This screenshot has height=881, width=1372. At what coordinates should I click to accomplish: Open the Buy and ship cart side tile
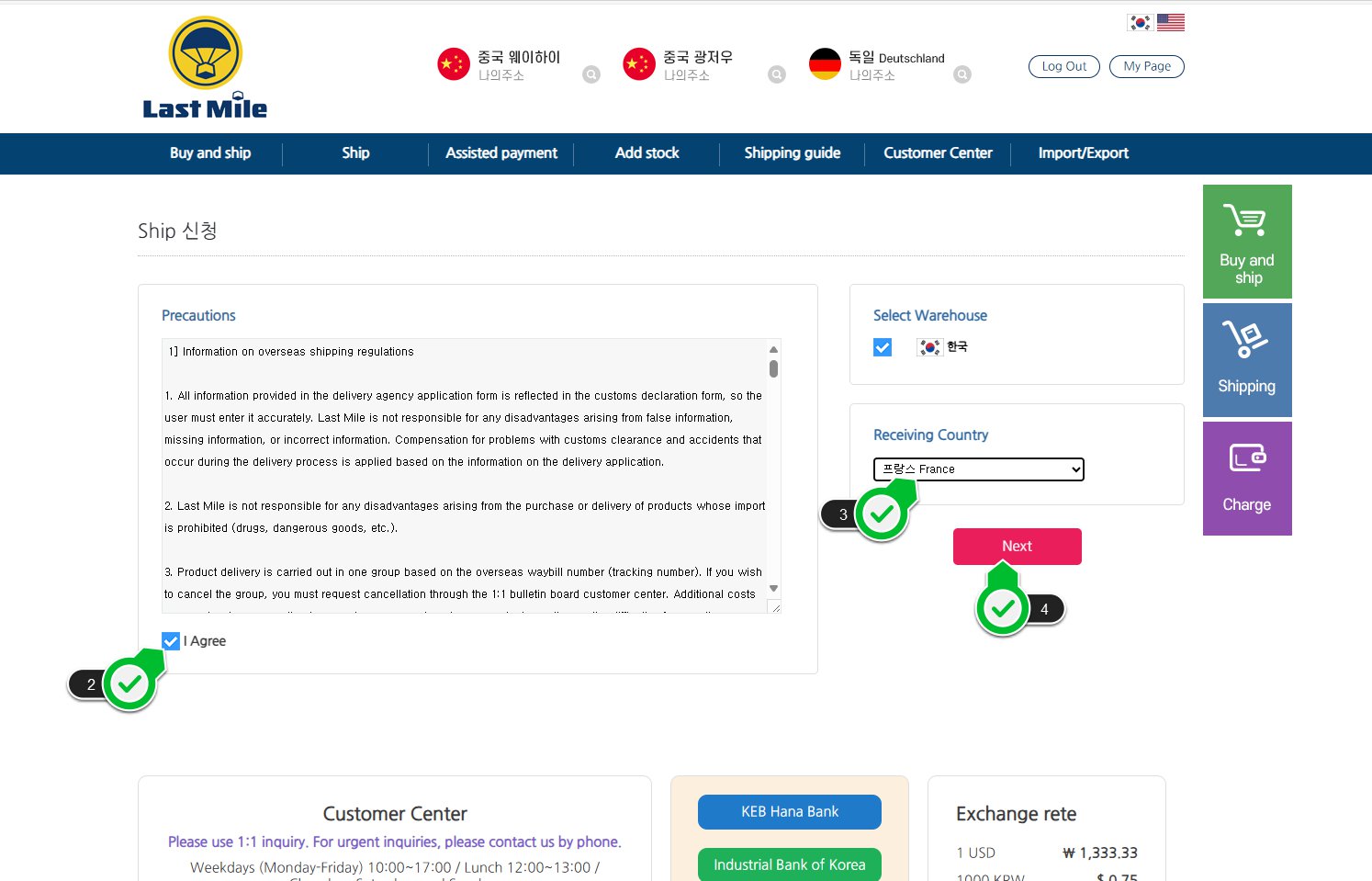tap(1247, 242)
